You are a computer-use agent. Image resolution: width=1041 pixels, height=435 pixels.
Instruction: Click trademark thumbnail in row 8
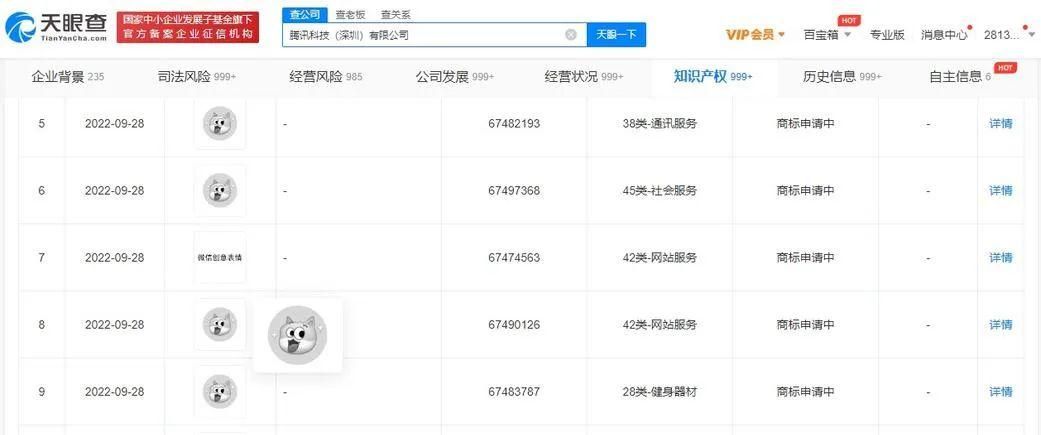coord(220,325)
